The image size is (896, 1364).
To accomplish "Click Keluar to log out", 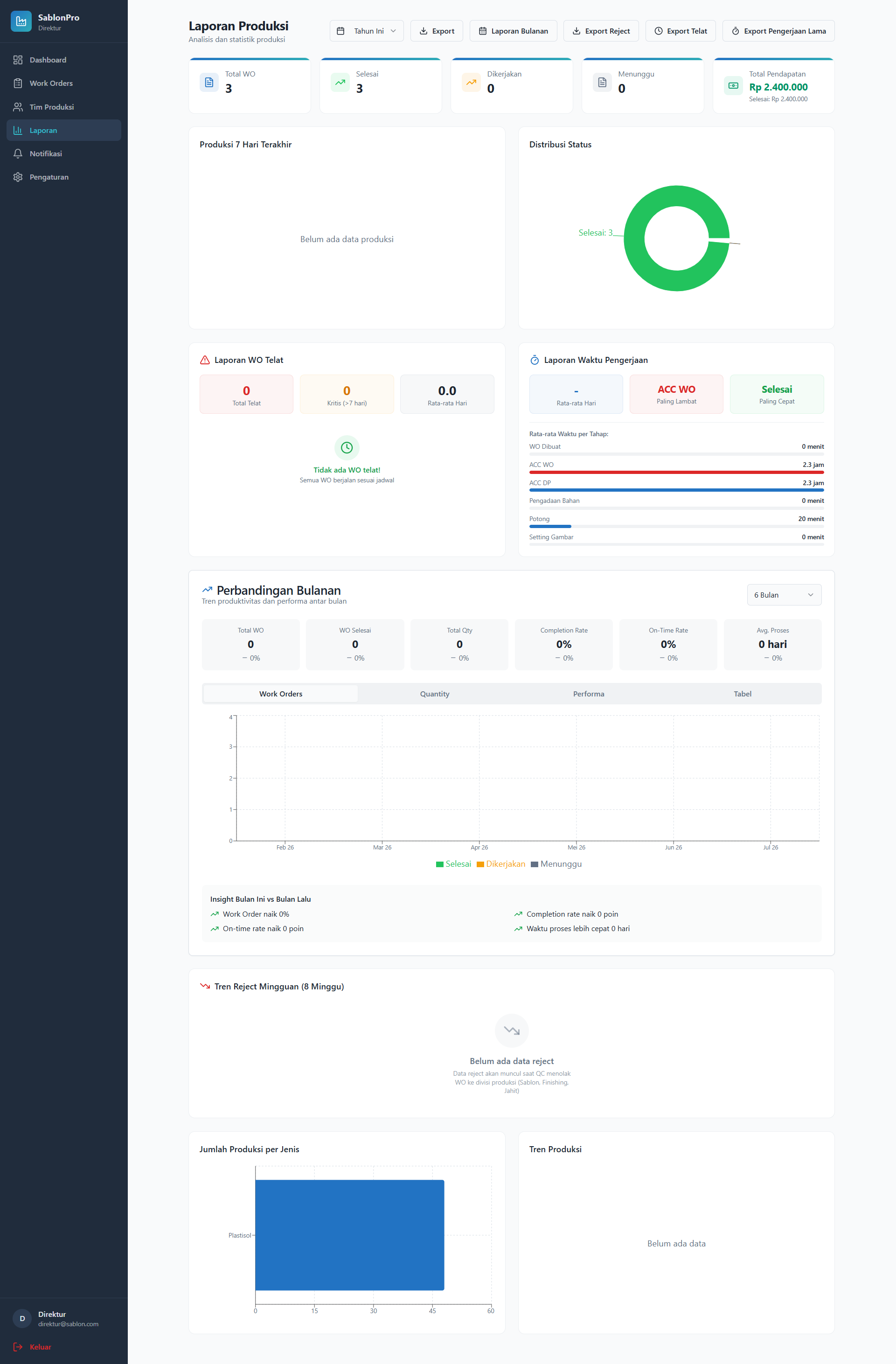I will tap(63, 1347).
